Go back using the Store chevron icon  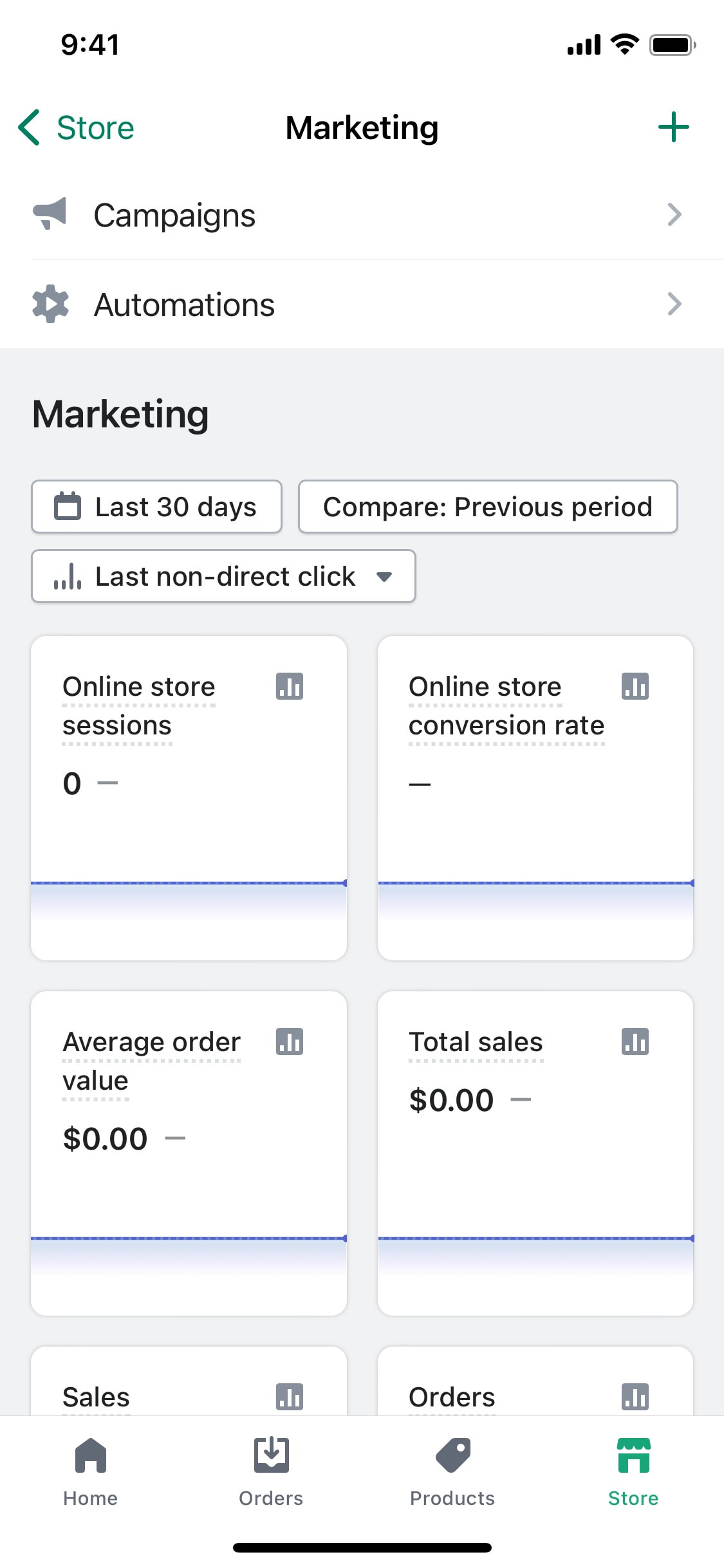[x=29, y=127]
